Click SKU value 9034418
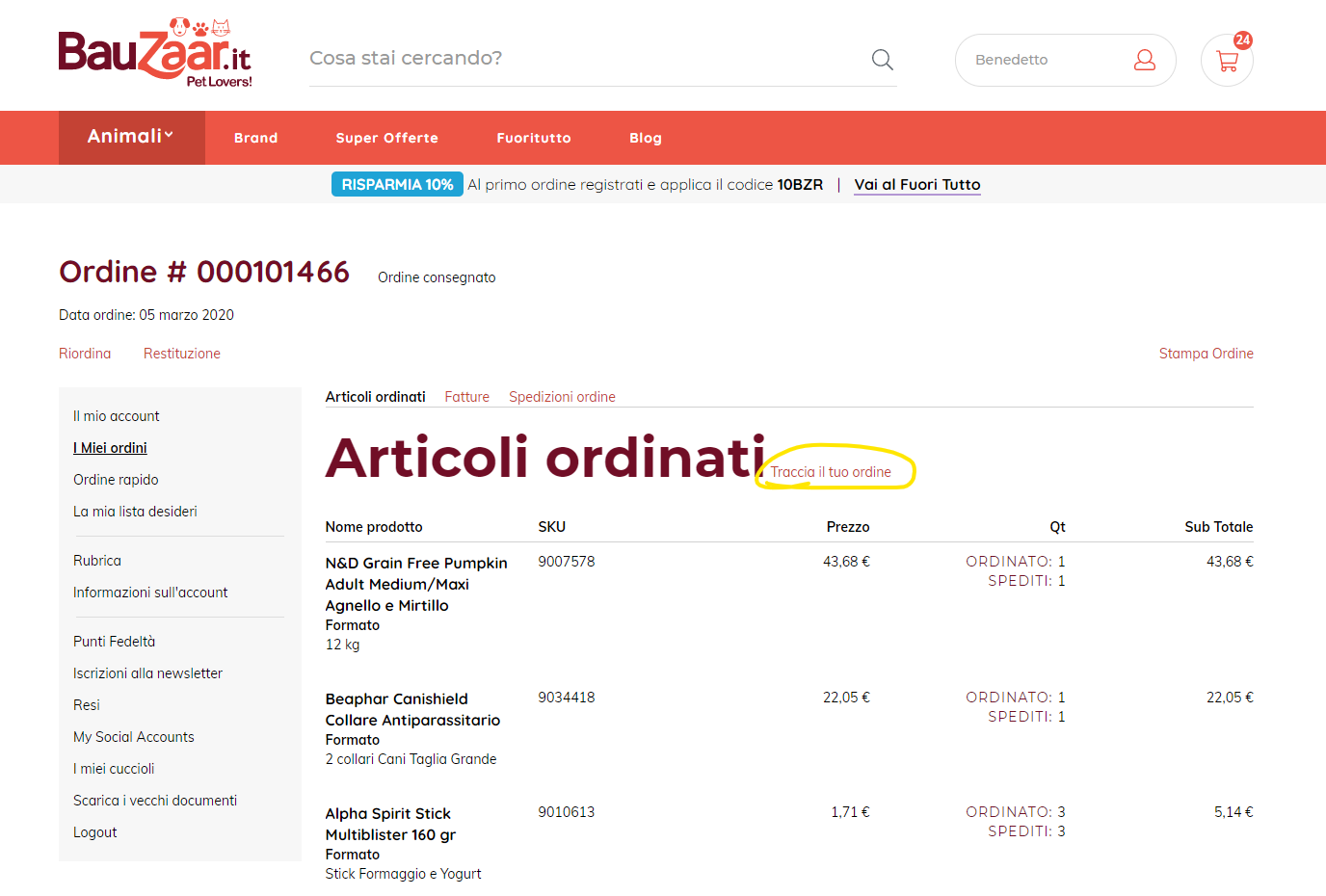Viewport: 1326px width, 896px height. click(x=567, y=698)
